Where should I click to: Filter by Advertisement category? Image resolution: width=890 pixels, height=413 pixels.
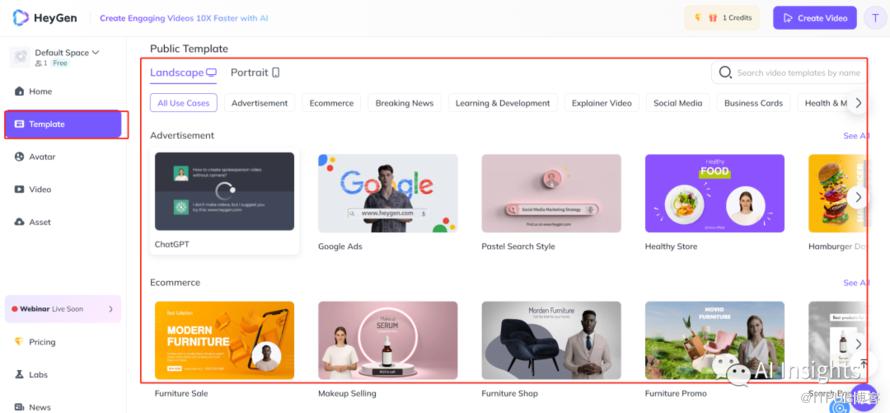tap(259, 103)
